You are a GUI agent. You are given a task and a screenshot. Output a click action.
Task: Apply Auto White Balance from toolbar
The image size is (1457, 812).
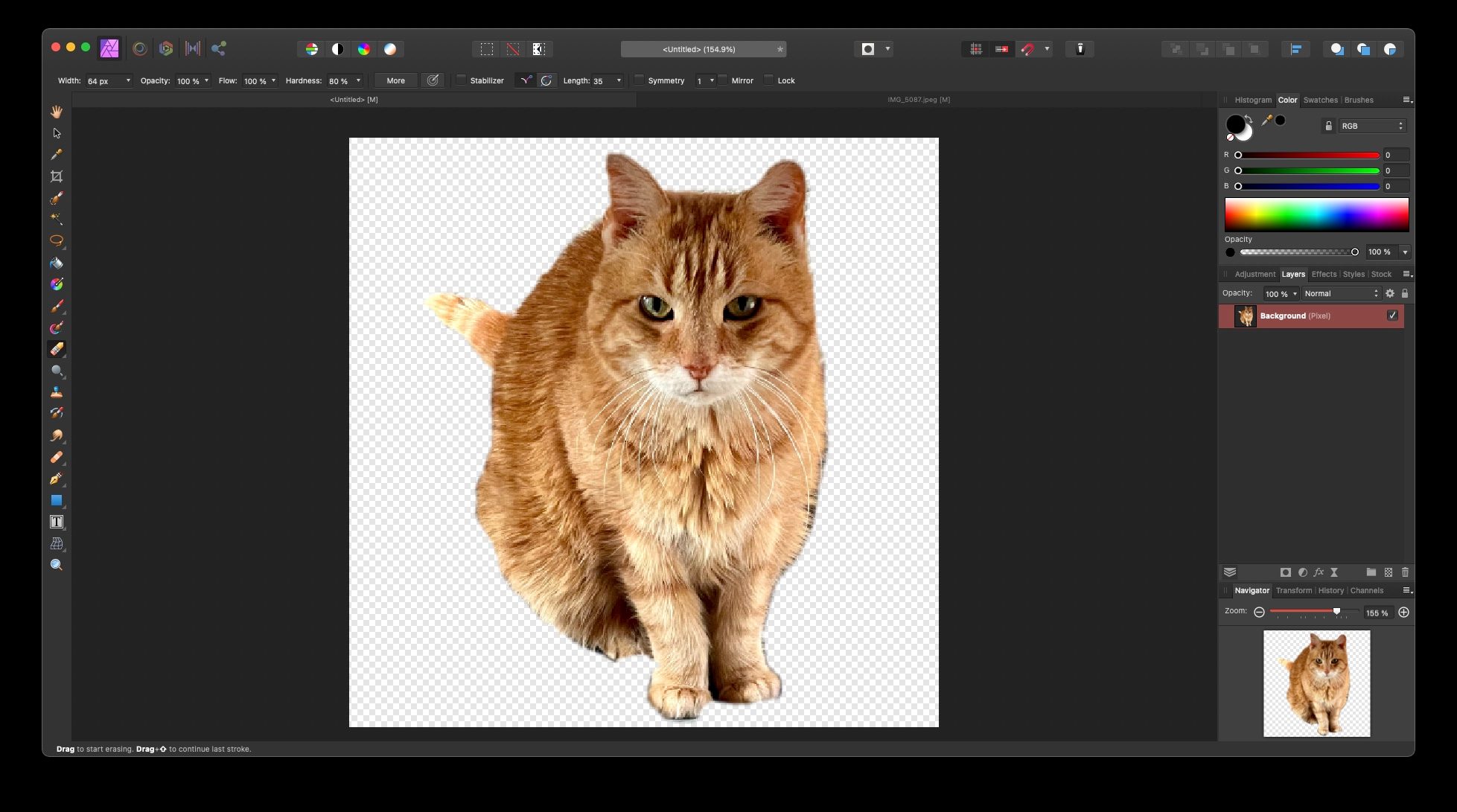390,49
